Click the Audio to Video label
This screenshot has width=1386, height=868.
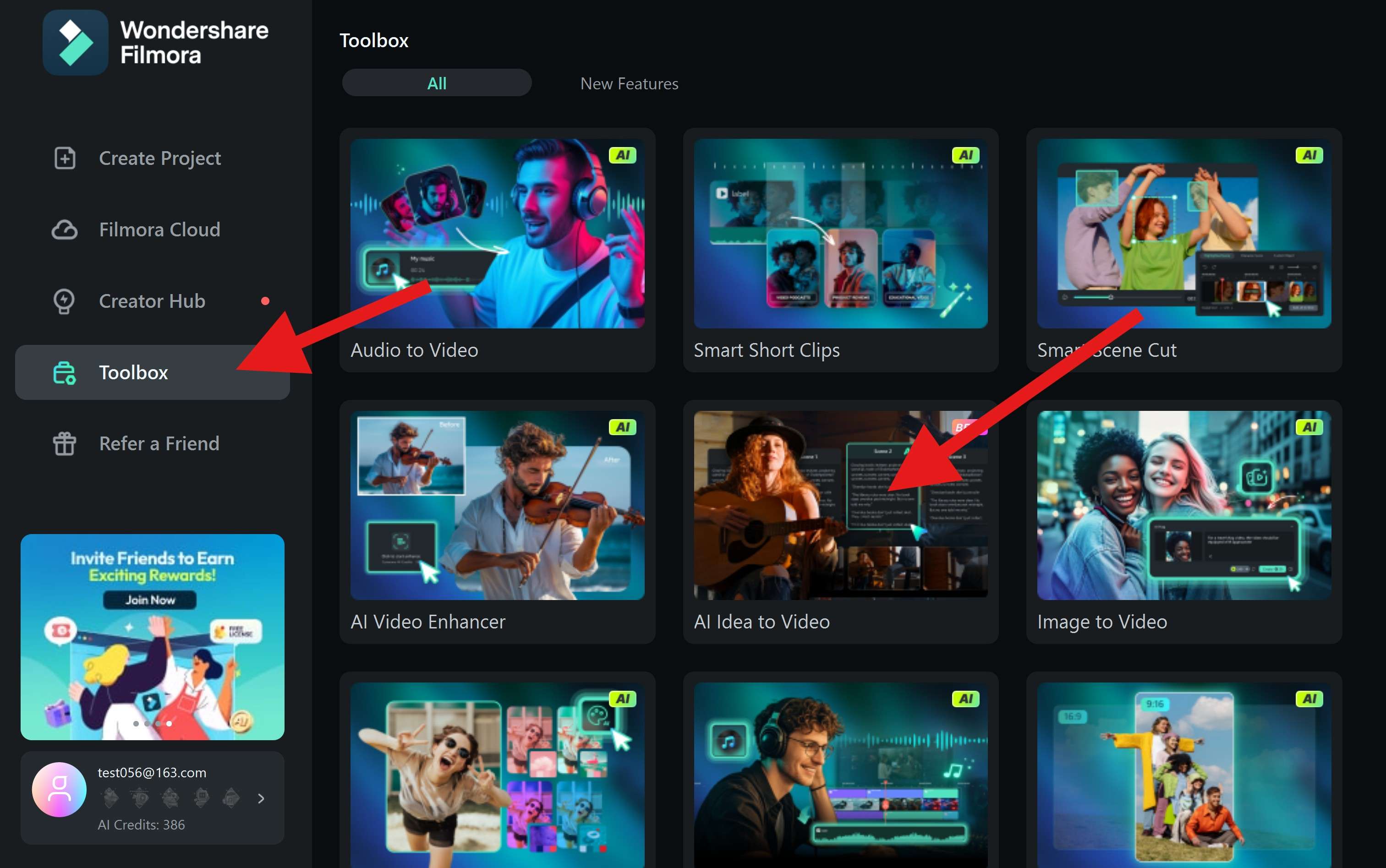coord(414,350)
